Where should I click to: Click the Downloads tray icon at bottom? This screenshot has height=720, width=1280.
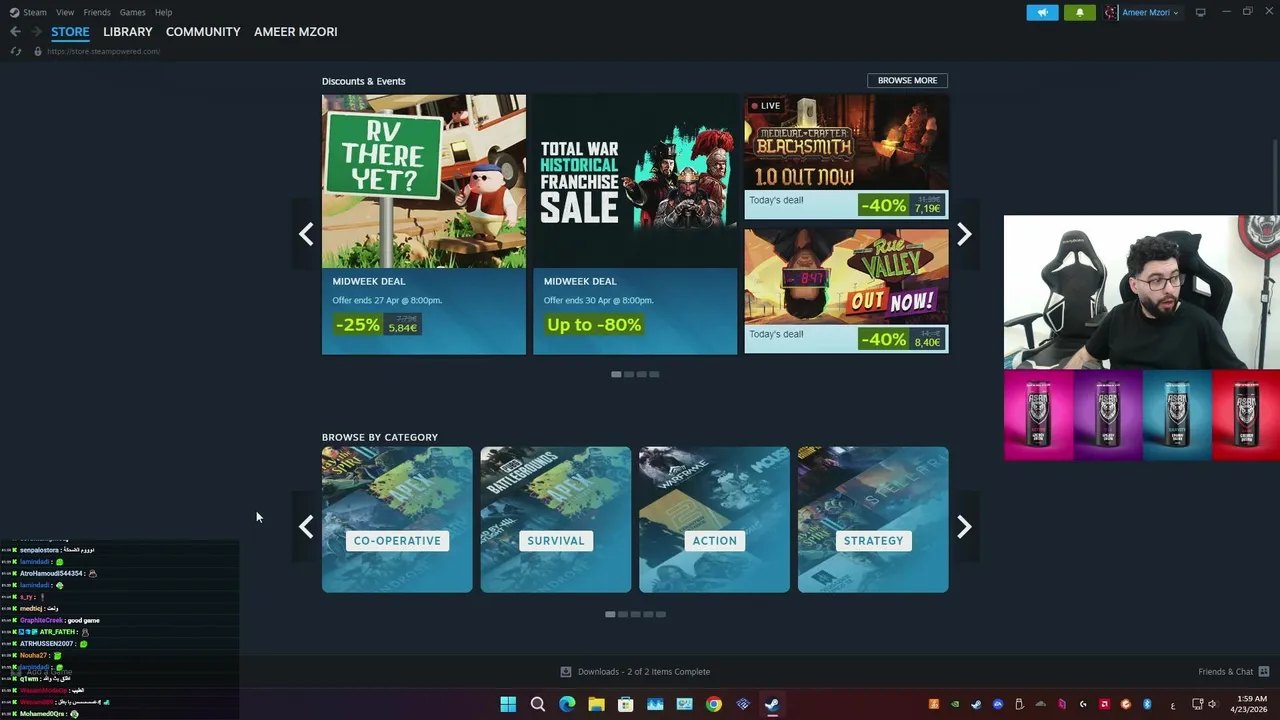(566, 672)
